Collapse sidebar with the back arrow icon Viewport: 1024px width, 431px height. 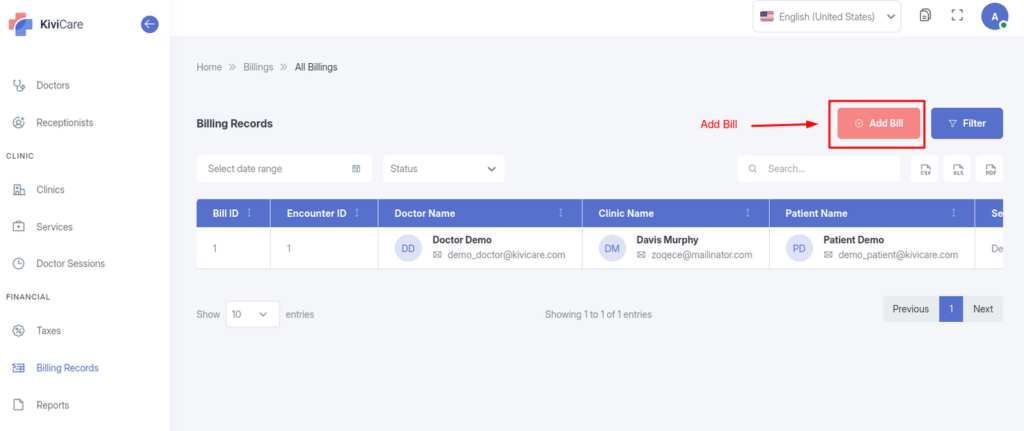pos(150,24)
